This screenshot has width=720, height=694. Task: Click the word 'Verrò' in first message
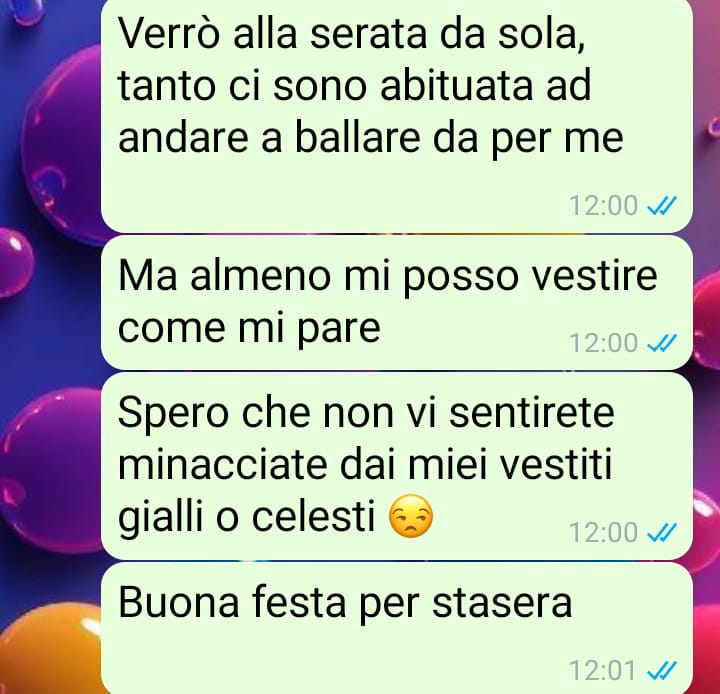[x=169, y=33]
